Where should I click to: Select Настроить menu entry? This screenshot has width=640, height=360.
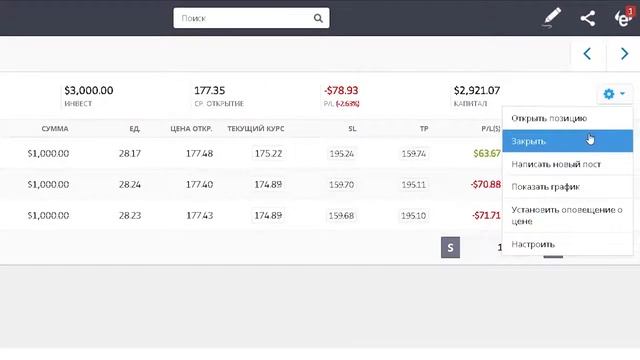coord(567,244)
